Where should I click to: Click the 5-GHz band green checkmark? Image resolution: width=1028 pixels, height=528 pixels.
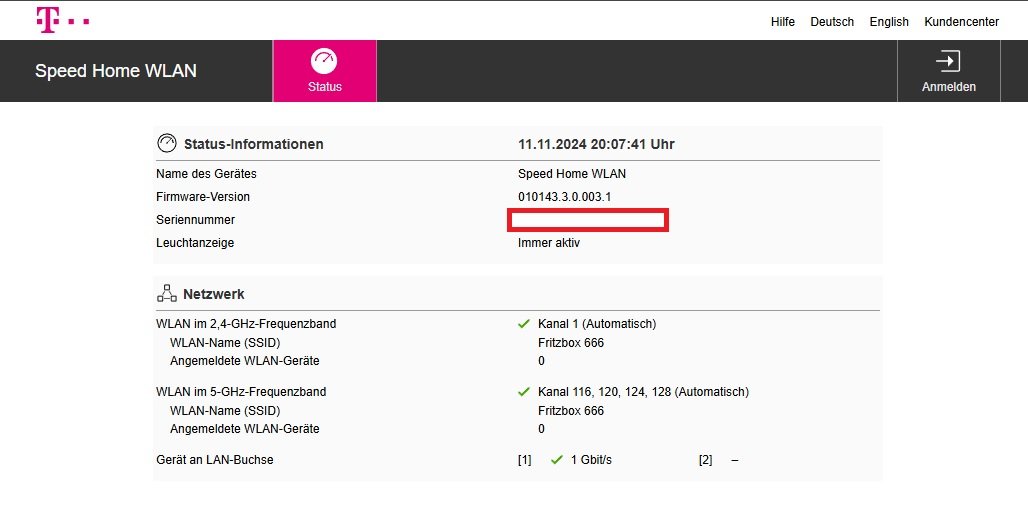(x=523, y=392)
